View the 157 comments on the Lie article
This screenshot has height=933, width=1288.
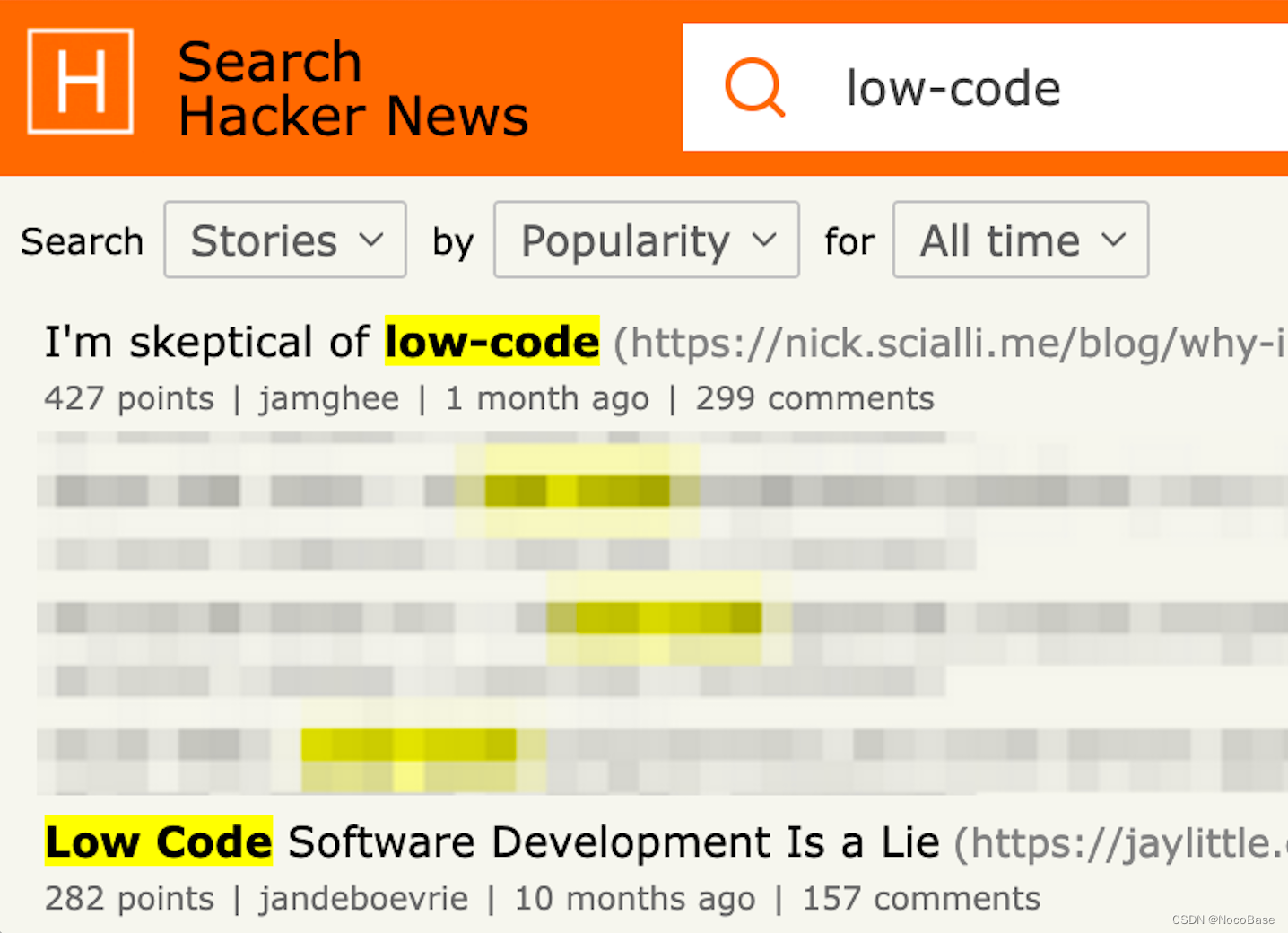tap(920, 898)
